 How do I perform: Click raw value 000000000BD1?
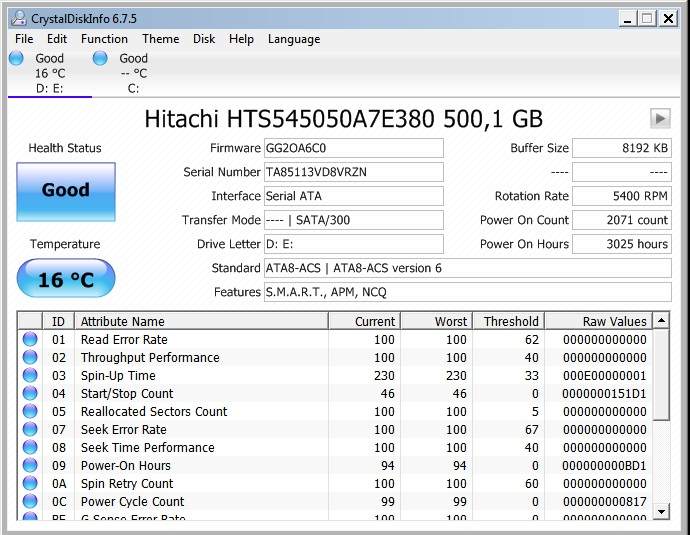(604, 465)
